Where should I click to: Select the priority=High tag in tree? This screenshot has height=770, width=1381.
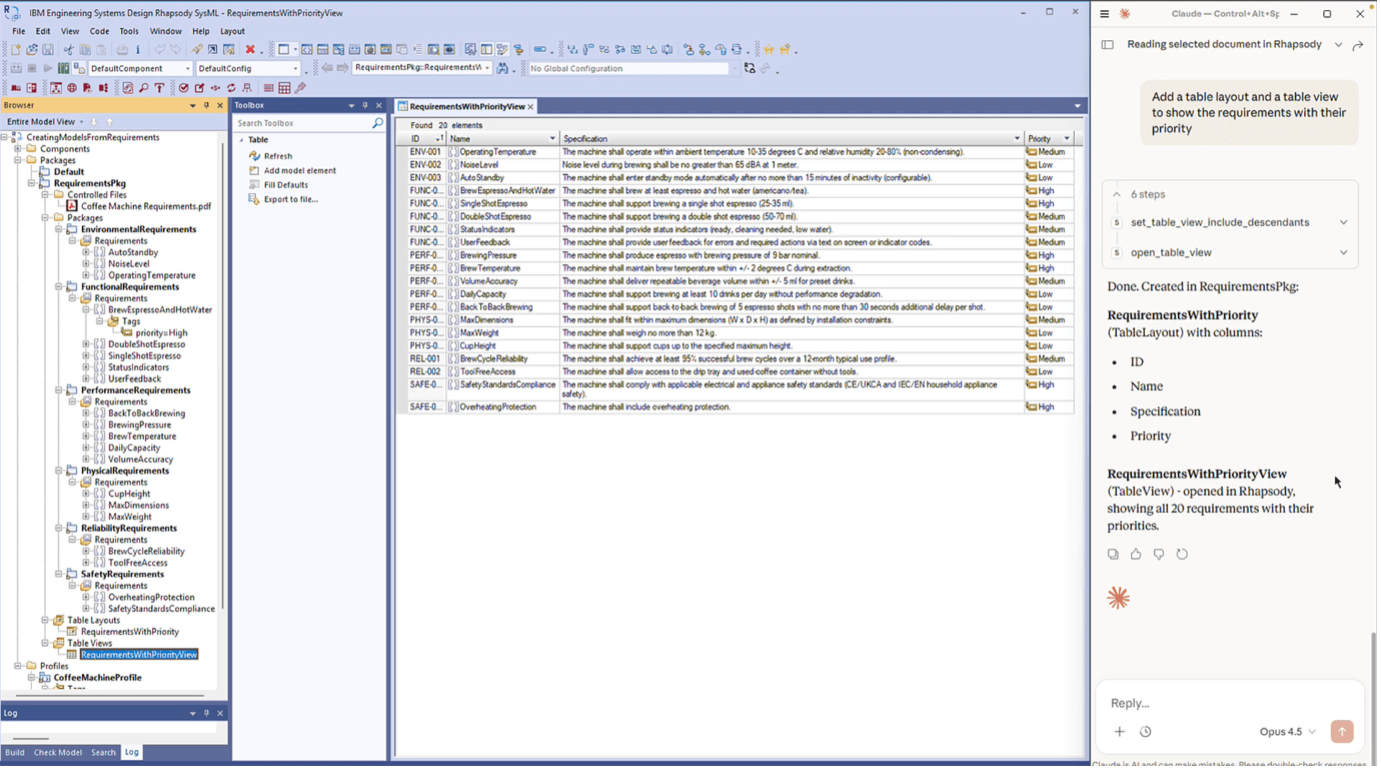click(x=161, y=333)
